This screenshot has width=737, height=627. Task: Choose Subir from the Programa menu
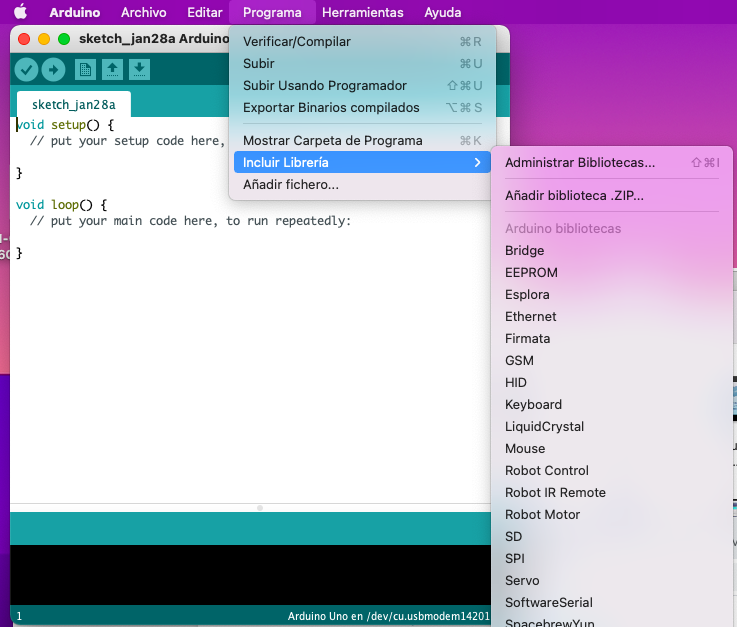pyautogui.click(x=362, y=63)
